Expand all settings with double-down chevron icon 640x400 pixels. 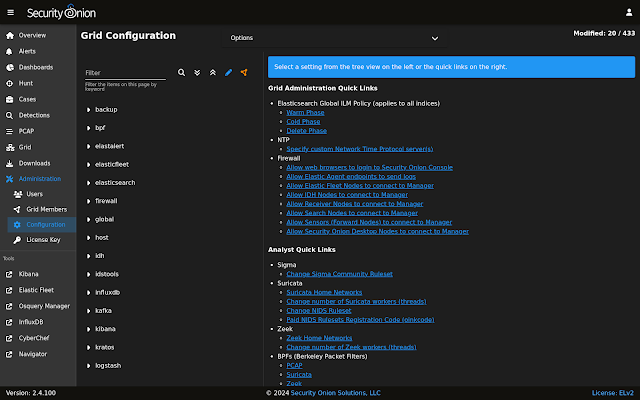click(197, 73)
